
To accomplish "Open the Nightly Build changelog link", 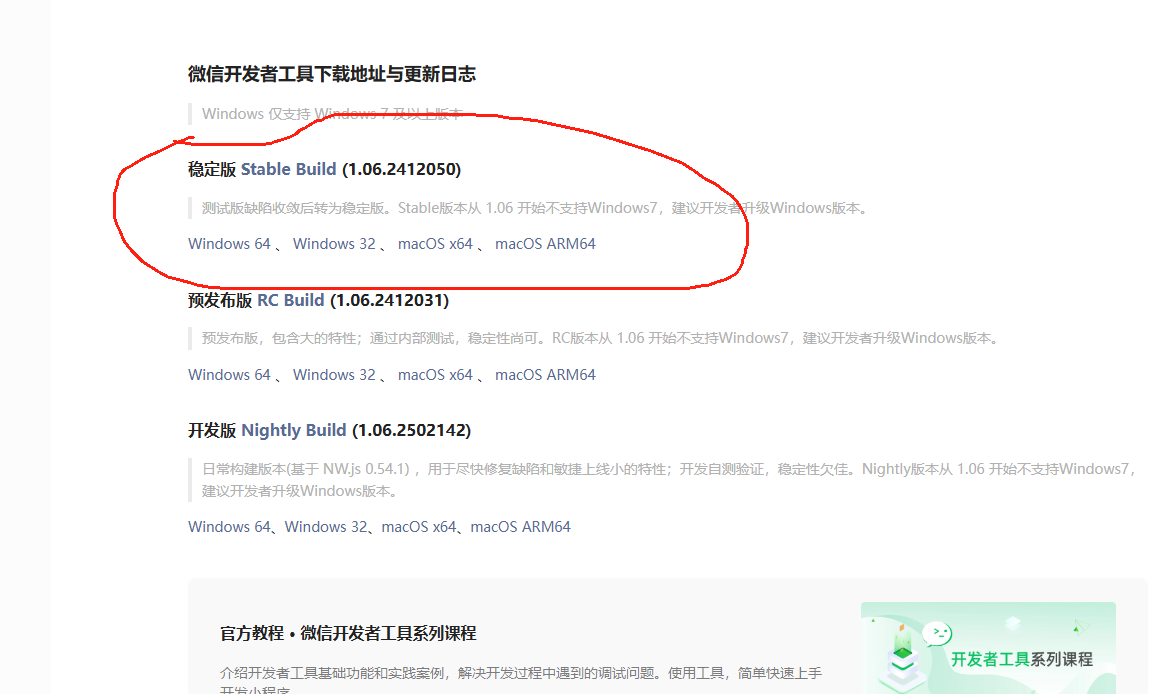I will click(293, 430).
